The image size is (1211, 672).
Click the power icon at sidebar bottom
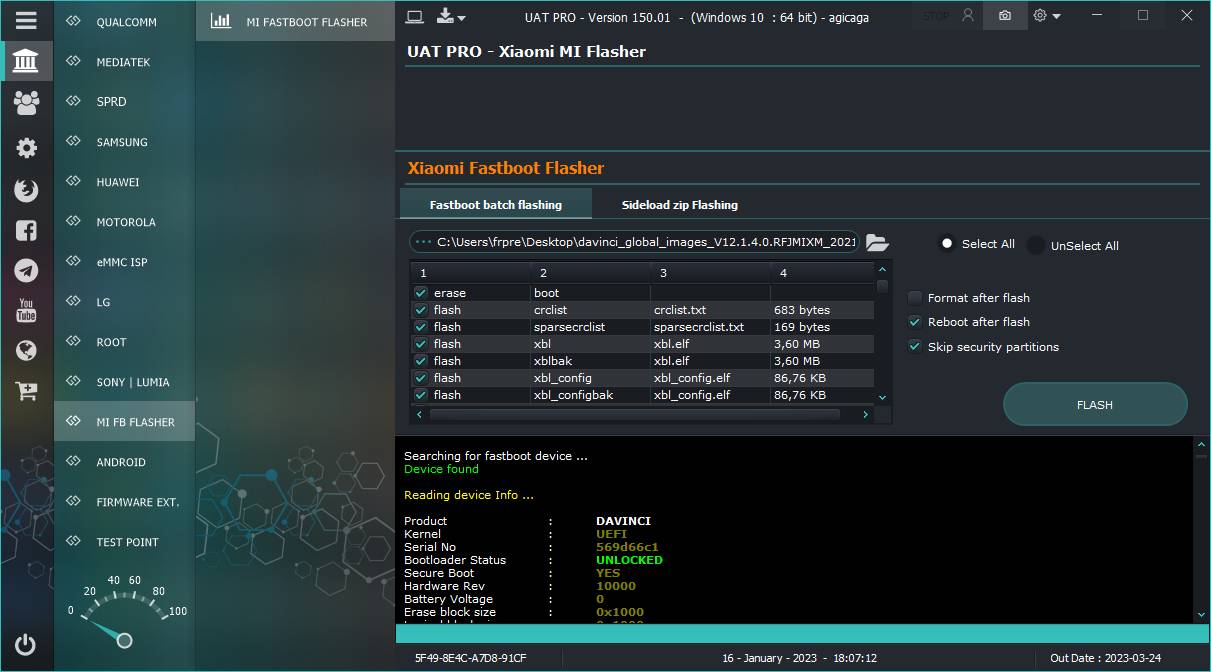tap(26, 645)
